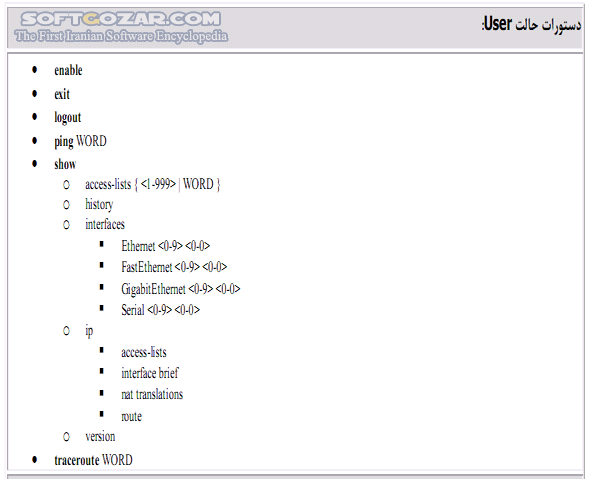Select the GigabitEthernet interface entry
This screenshot has width=590, height=479.
coord(181,289)
